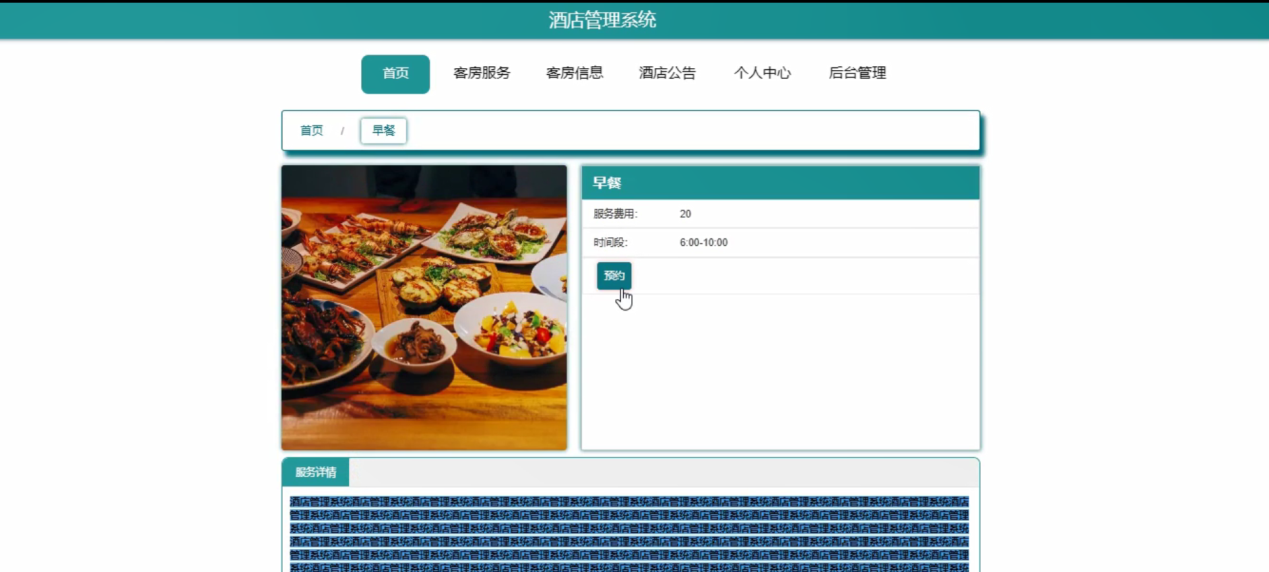Open the breakfast food photo
The width and height of the screenshot is (1269, 572).
click(x=424, y=308)
